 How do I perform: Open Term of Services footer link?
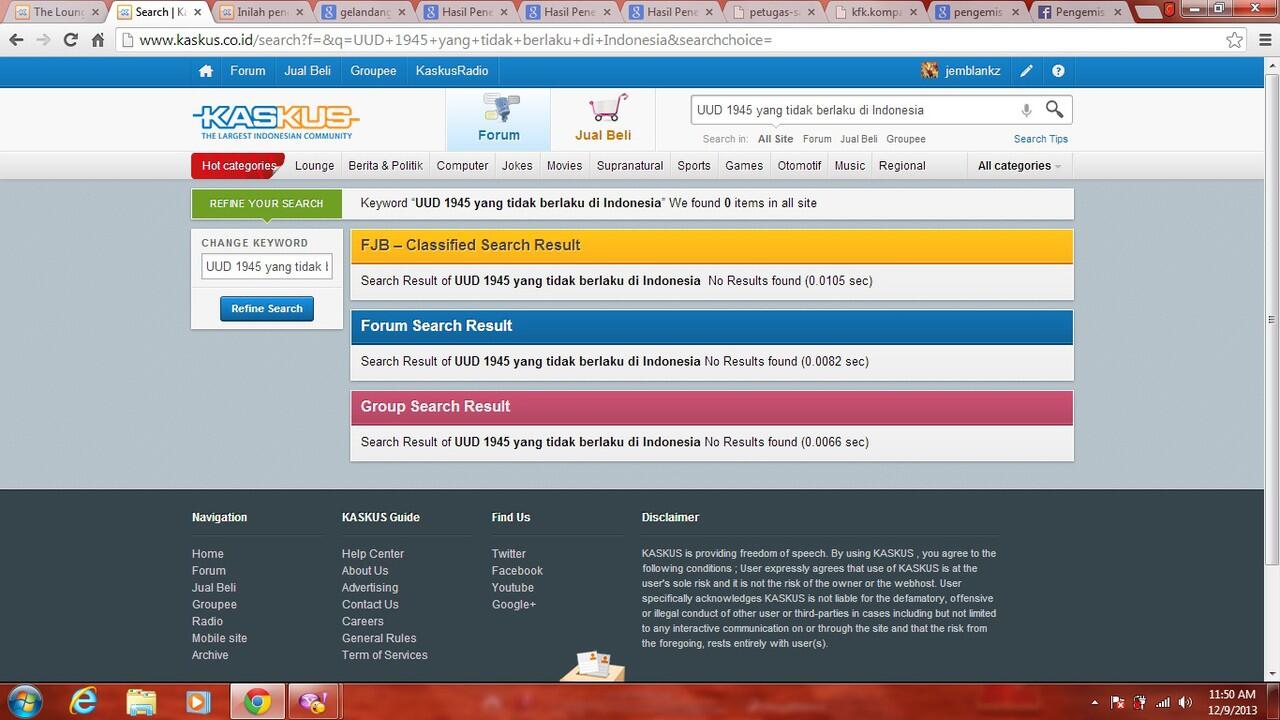(x=384, y=655)
